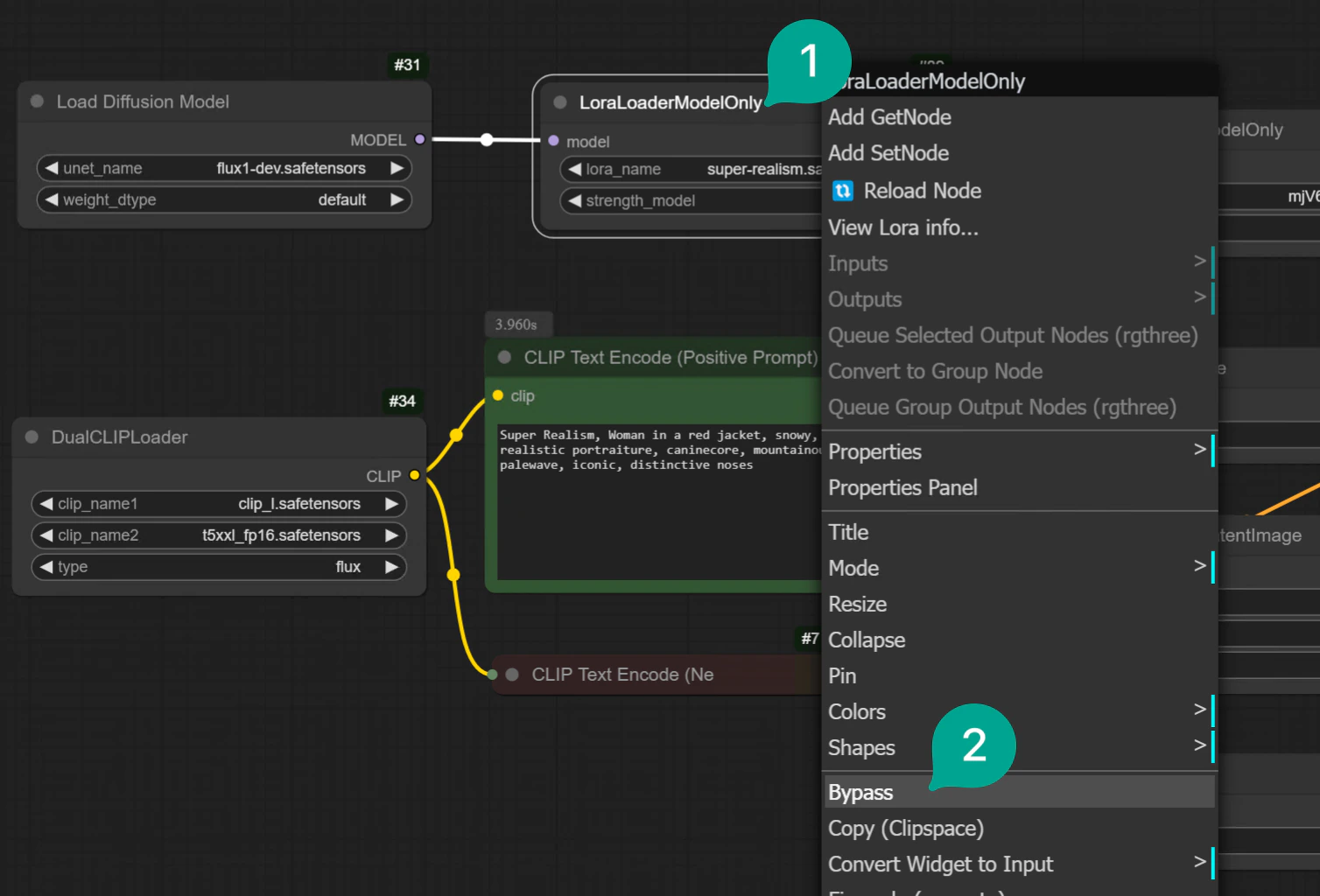Click reroute dot on white model link
This screenshot has height=896, width=1320.
487,140
